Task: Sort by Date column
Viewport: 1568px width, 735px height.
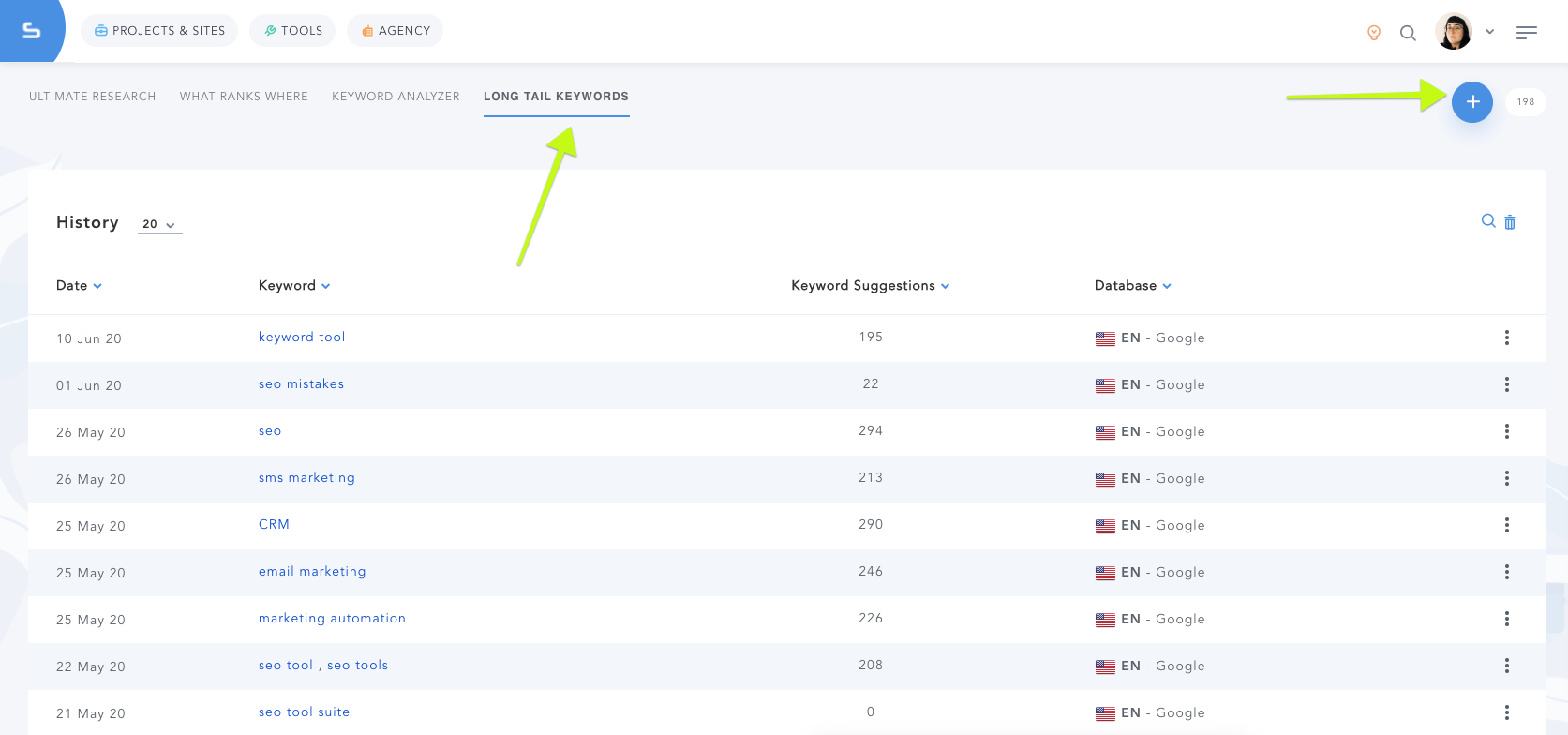Action: (x=79, y=285)
